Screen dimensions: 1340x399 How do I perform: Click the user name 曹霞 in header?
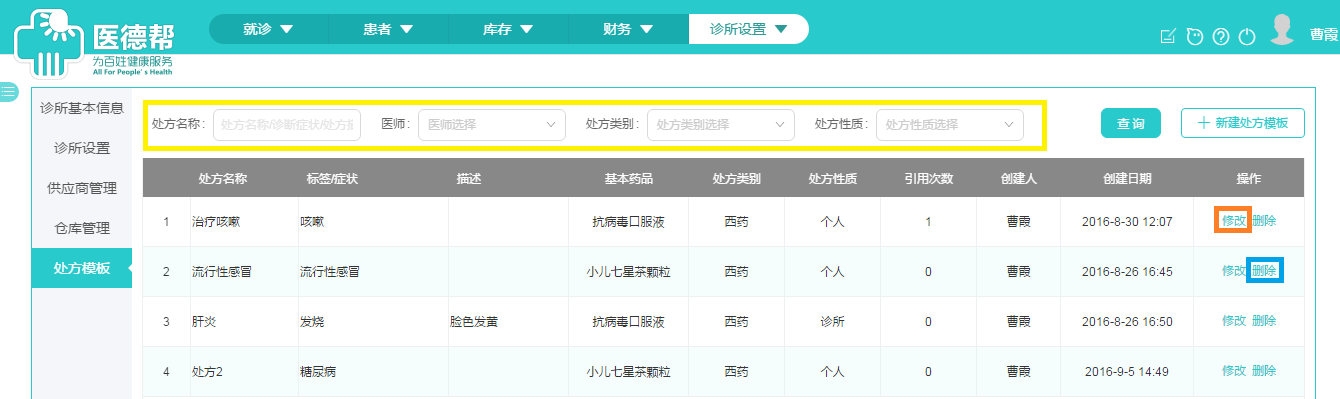pos(1324,34)
